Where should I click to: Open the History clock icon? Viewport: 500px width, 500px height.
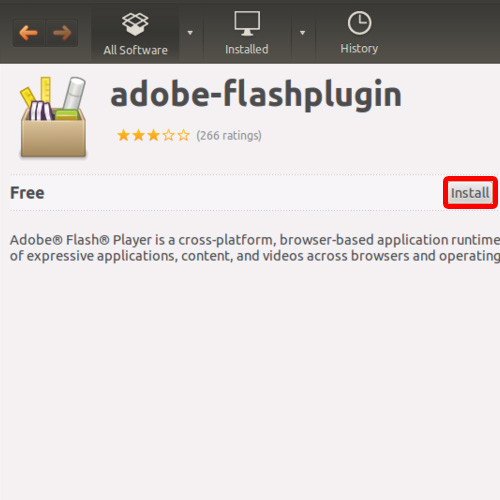pyautogui.click(x=359, y=23)
